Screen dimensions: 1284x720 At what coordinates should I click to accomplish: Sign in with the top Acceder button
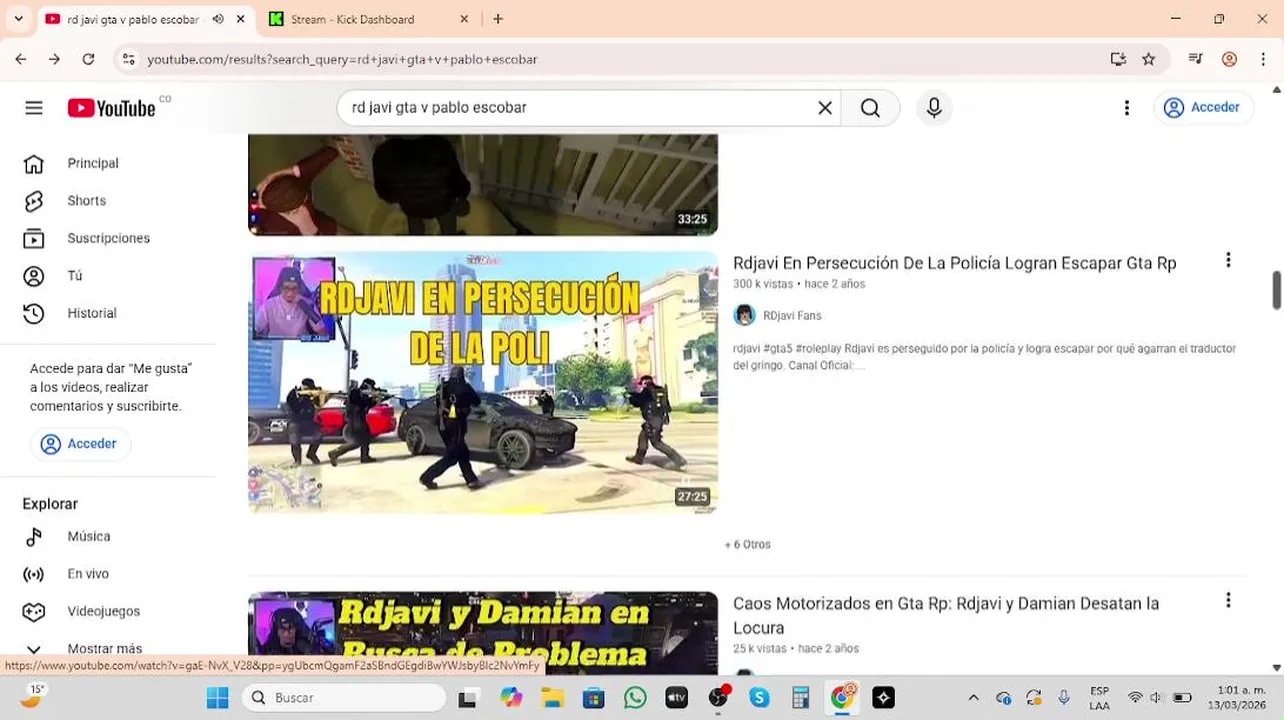click(x=1203, y=108)
